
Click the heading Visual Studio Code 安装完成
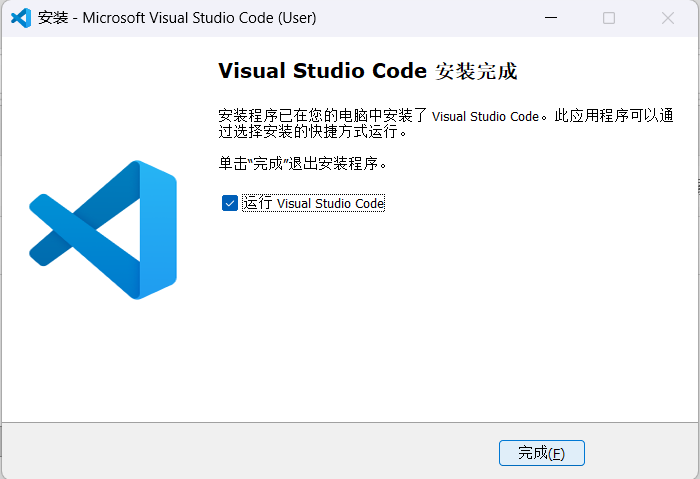pyautogui.click(x=368, y=71)
